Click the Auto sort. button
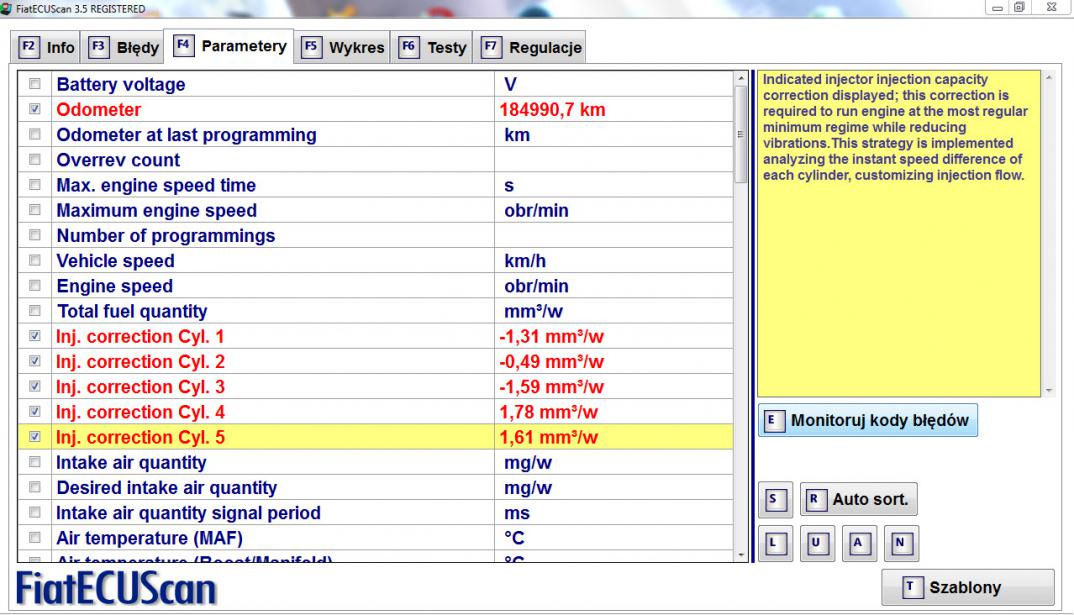This screenshot has width=1074, height=615. (x=858, y=499)
